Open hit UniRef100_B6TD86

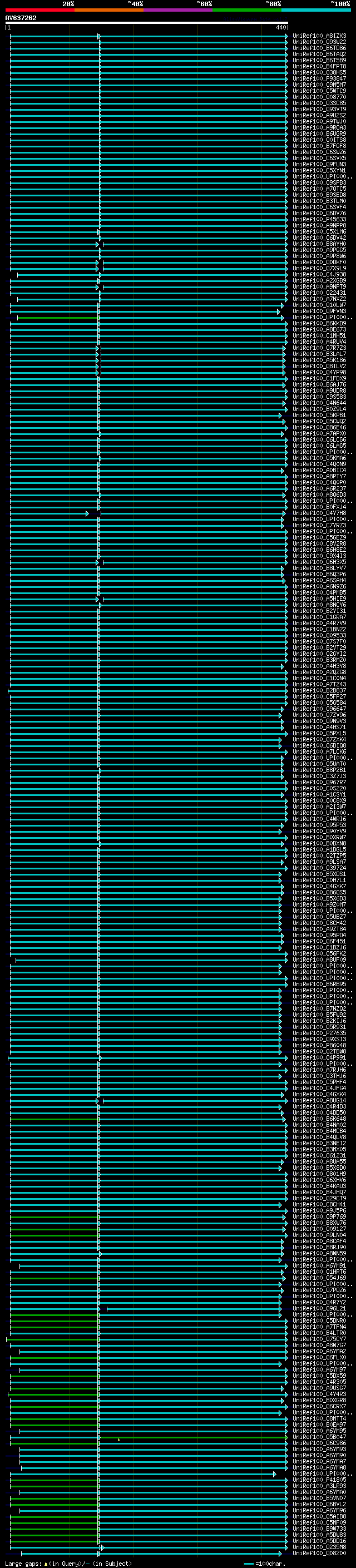tap(319, 48)
